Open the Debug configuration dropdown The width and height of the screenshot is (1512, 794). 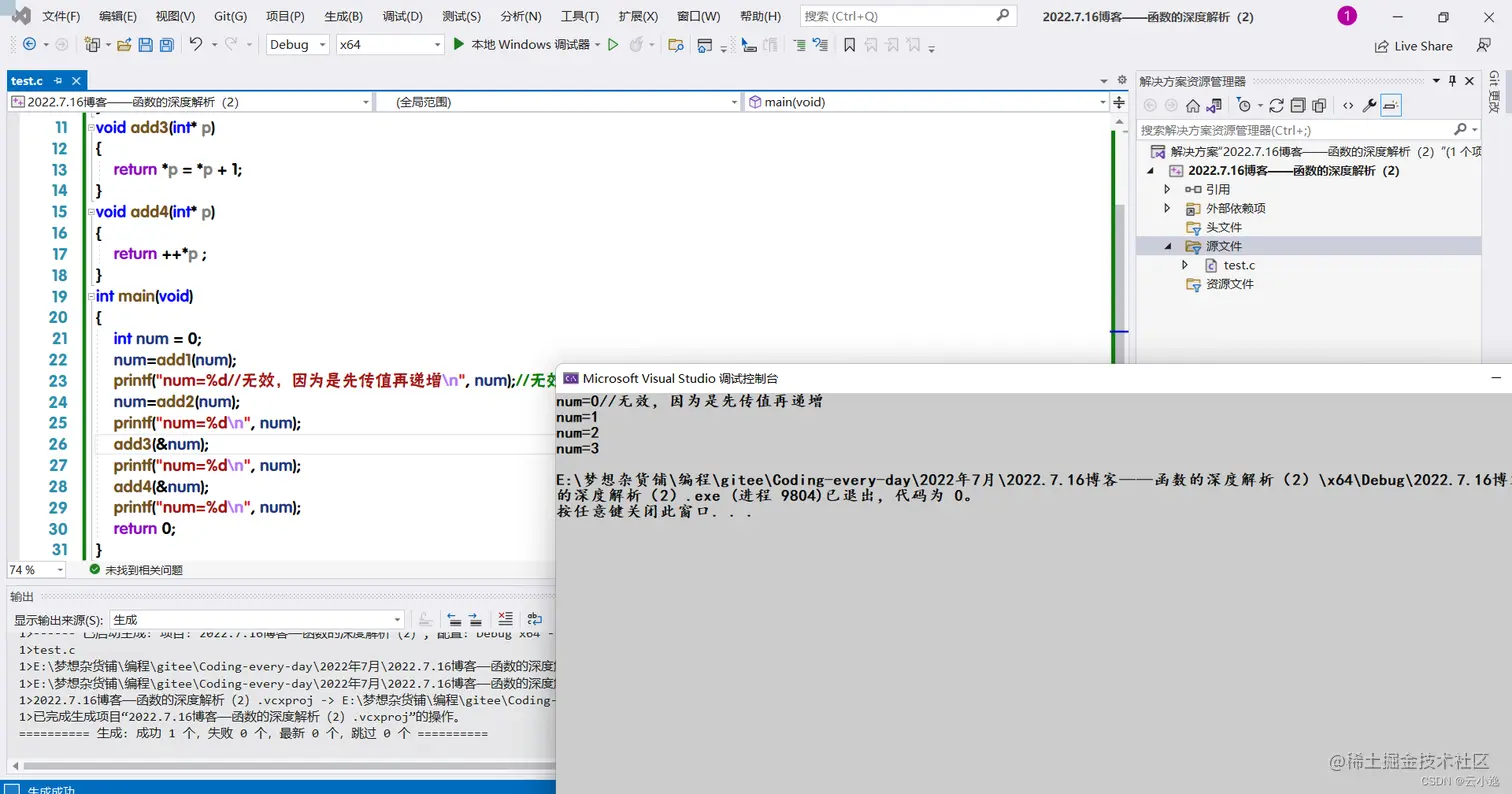[x=298, y=45]
